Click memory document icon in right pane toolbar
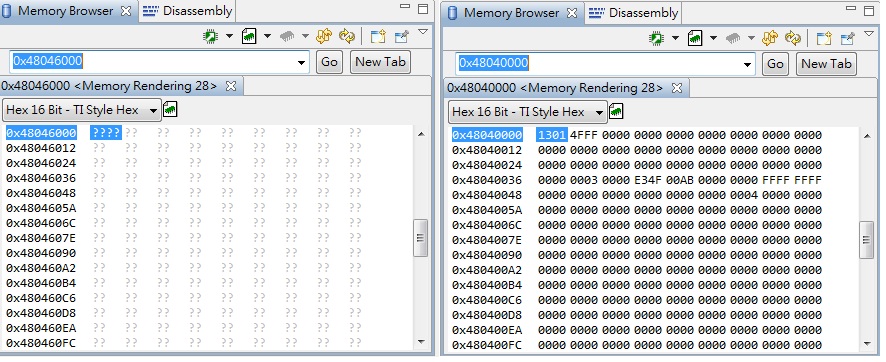 (695, 38)
